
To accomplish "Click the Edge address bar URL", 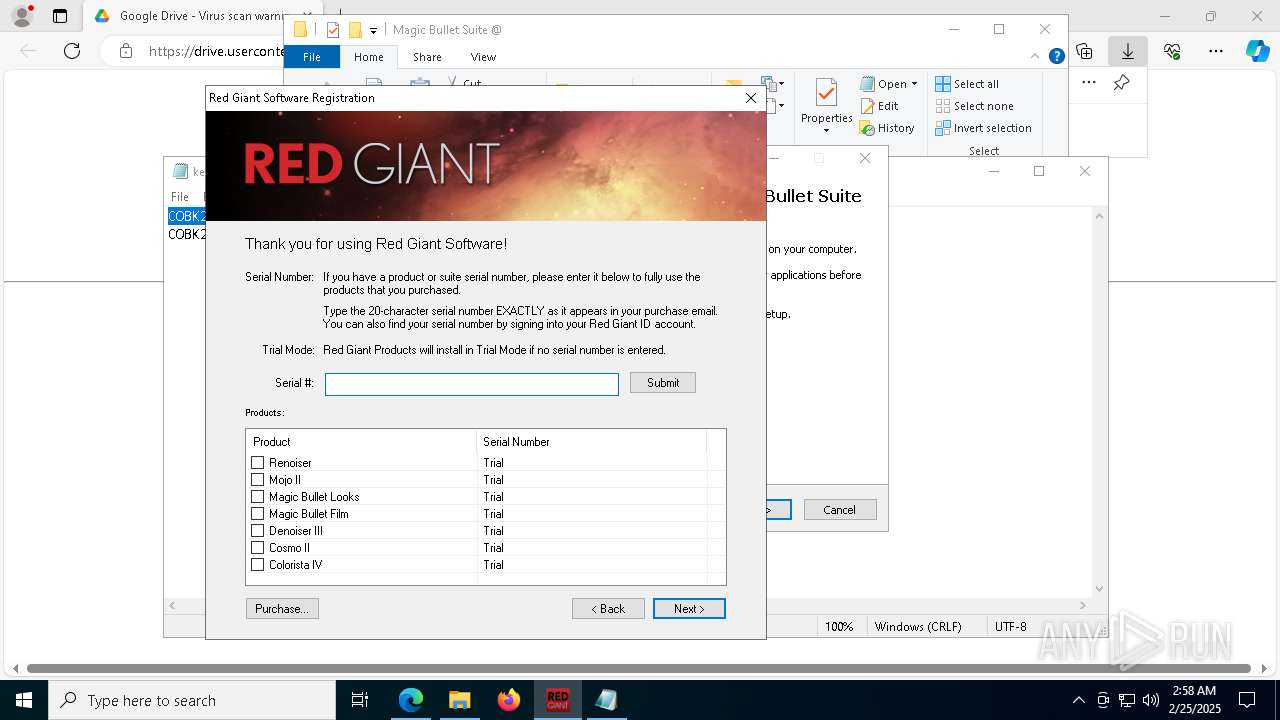I will [x=215, y=51].
